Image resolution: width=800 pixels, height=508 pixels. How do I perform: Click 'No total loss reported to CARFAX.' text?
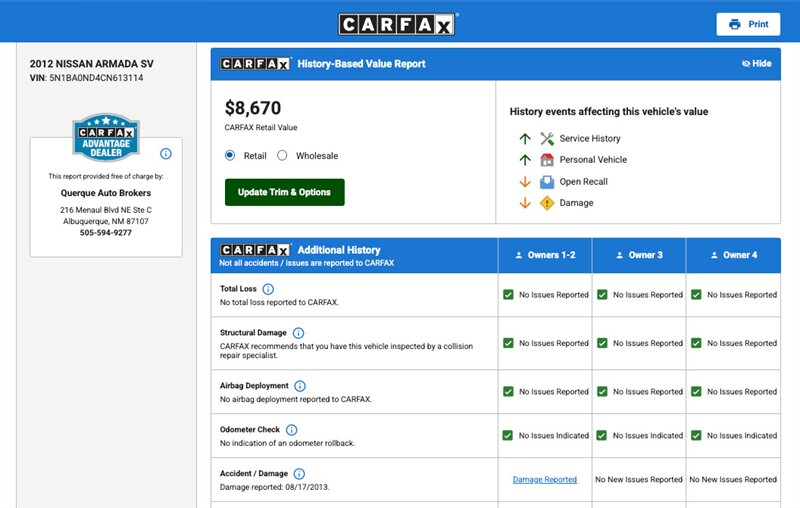pos(279,302)
